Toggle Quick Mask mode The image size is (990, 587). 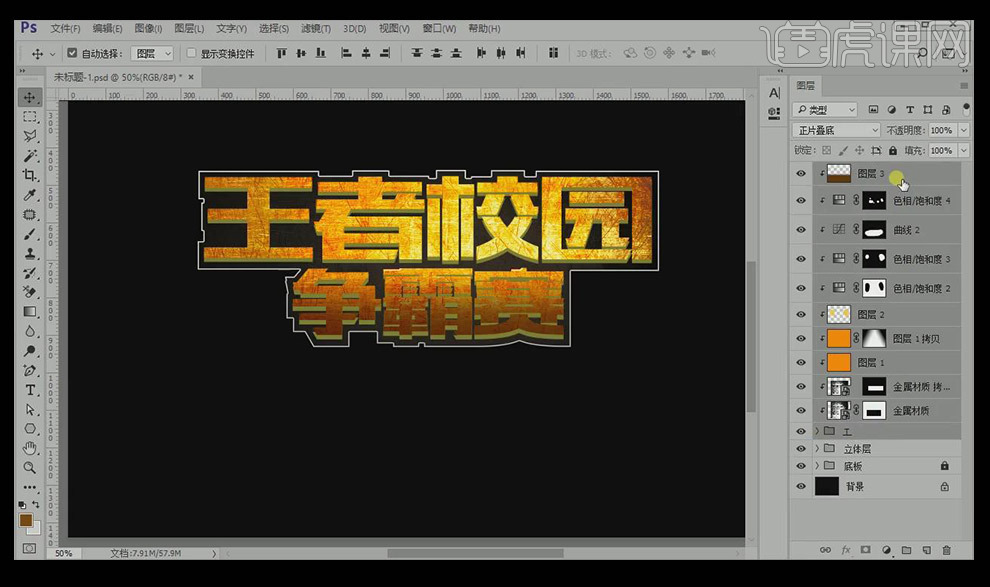30,548
